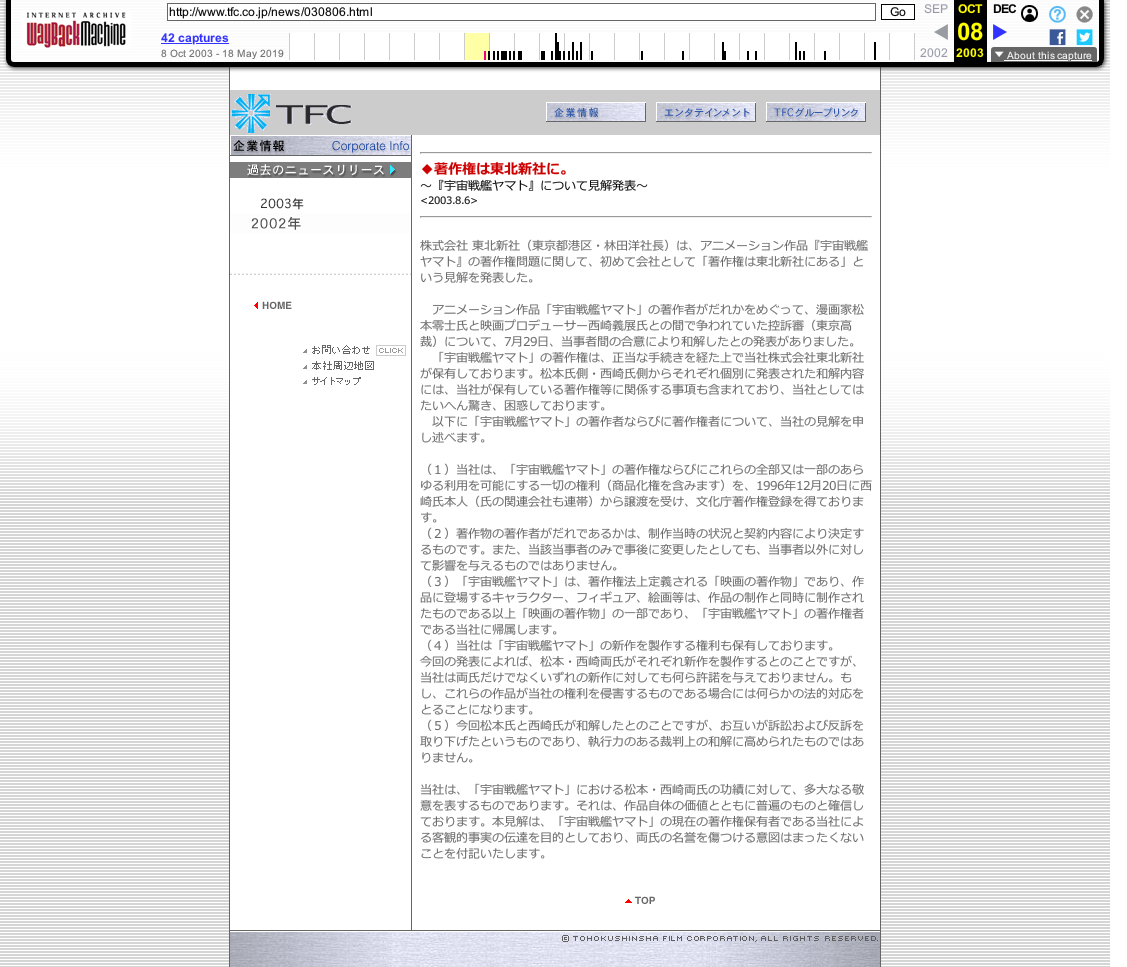The height and width of the screenshot is (967, 1127).
Task: Open 企業情報 navigation tab
Action: tap(596, 113)
